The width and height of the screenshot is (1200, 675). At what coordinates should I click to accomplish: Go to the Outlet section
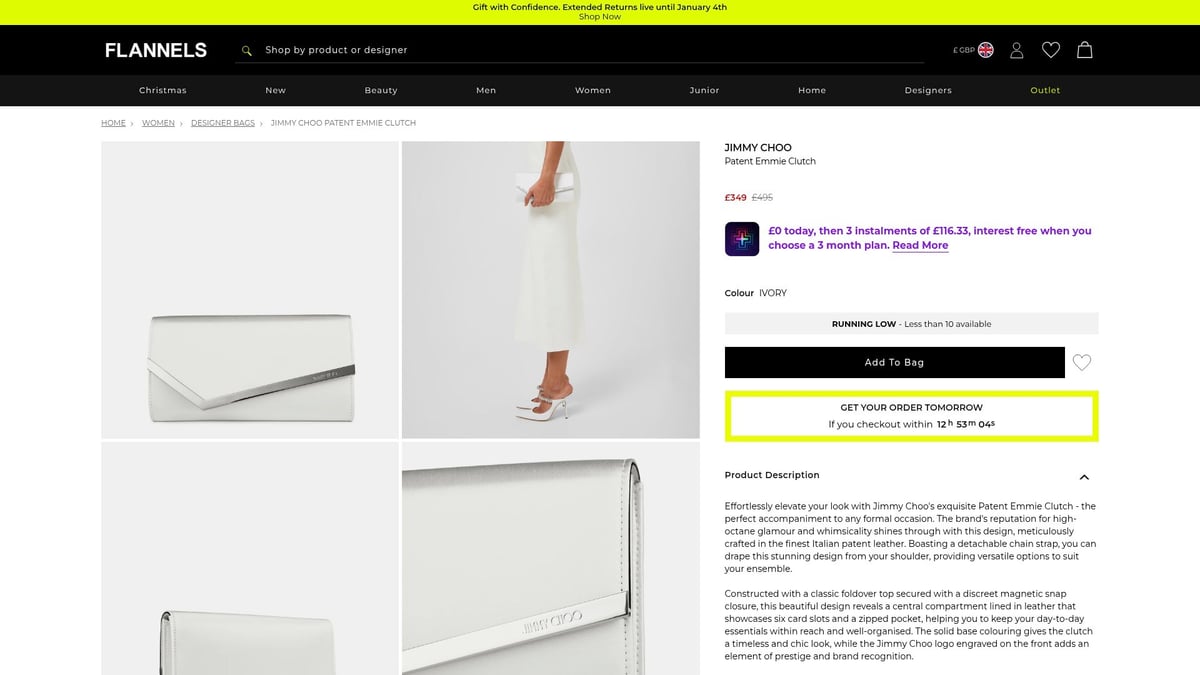click(1045, 90)
